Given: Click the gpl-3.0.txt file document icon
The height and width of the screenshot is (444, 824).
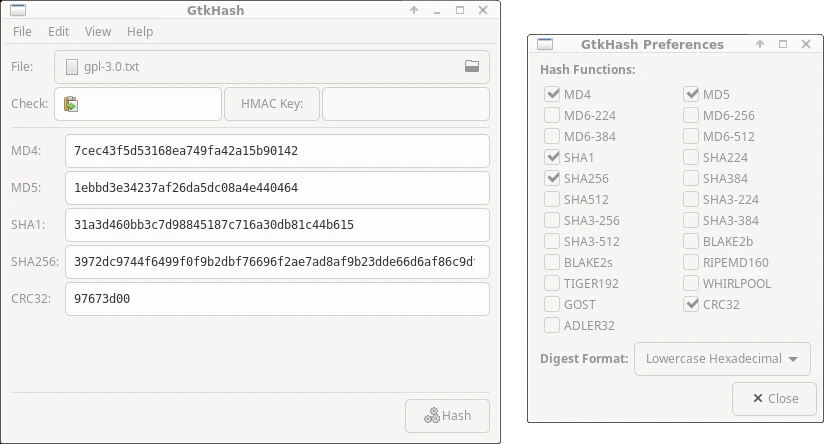Looking at the screenshot, I should [71, 67].
